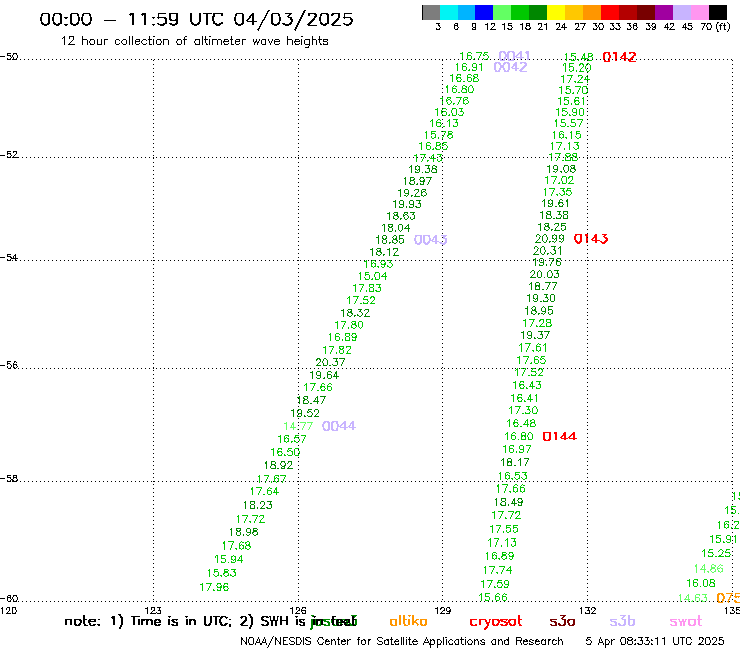Click the wave height value 15.04
Image resolution: width=740 pixels, height=650 pixels.
pos(373,276)
